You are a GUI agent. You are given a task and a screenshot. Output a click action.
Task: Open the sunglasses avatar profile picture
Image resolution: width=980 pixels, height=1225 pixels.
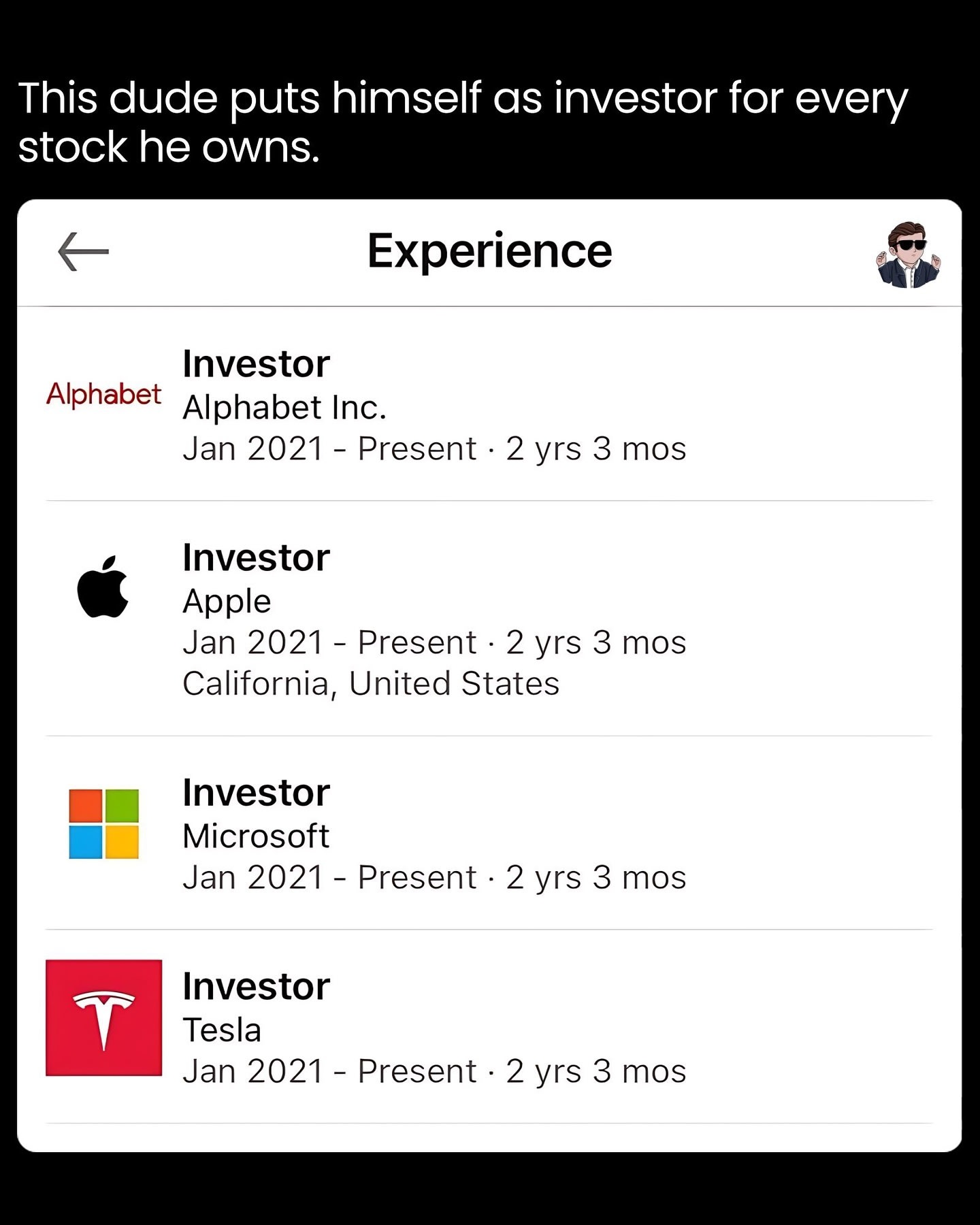click(x=909, y=255)
